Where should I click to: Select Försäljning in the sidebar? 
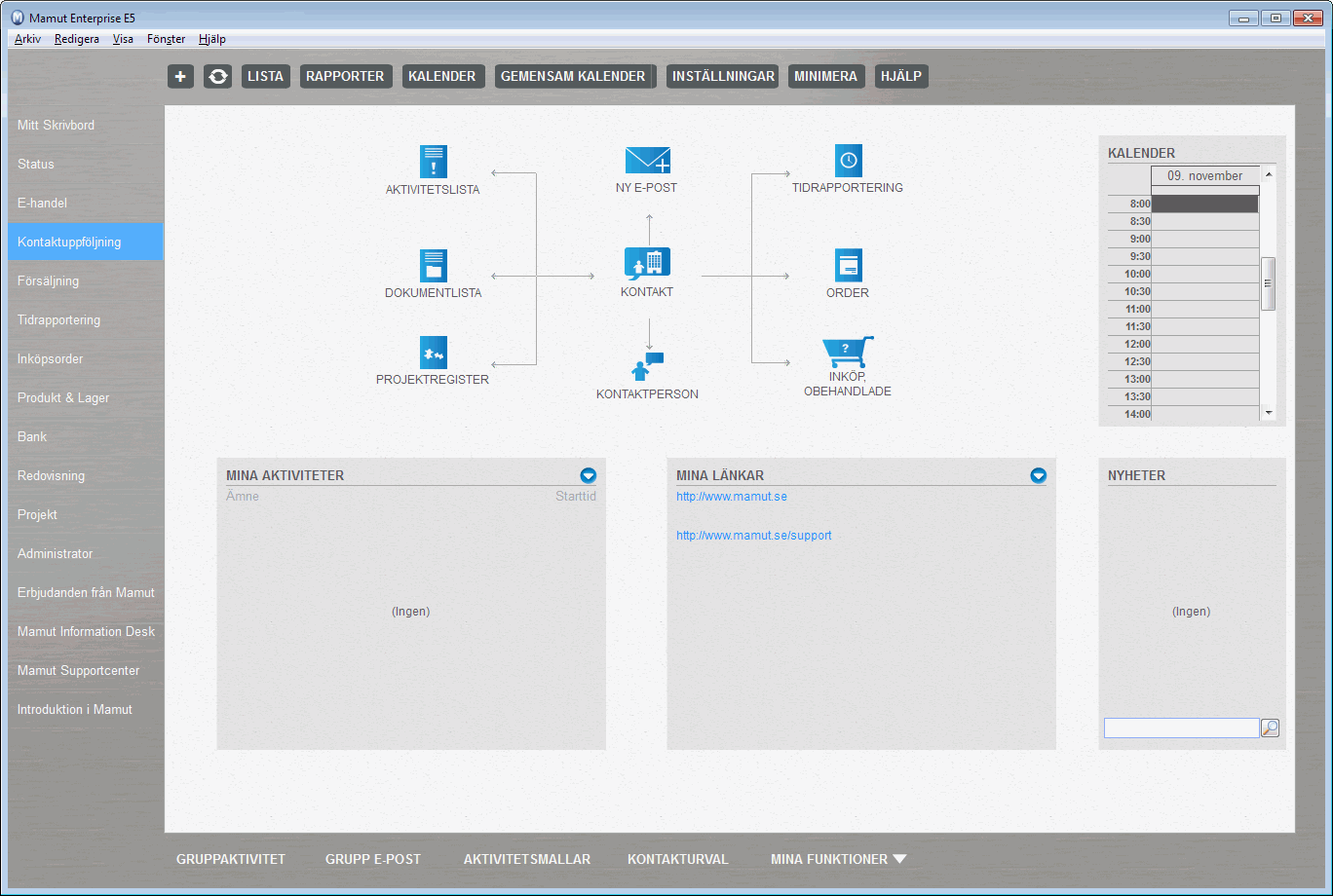pos(86,280)
